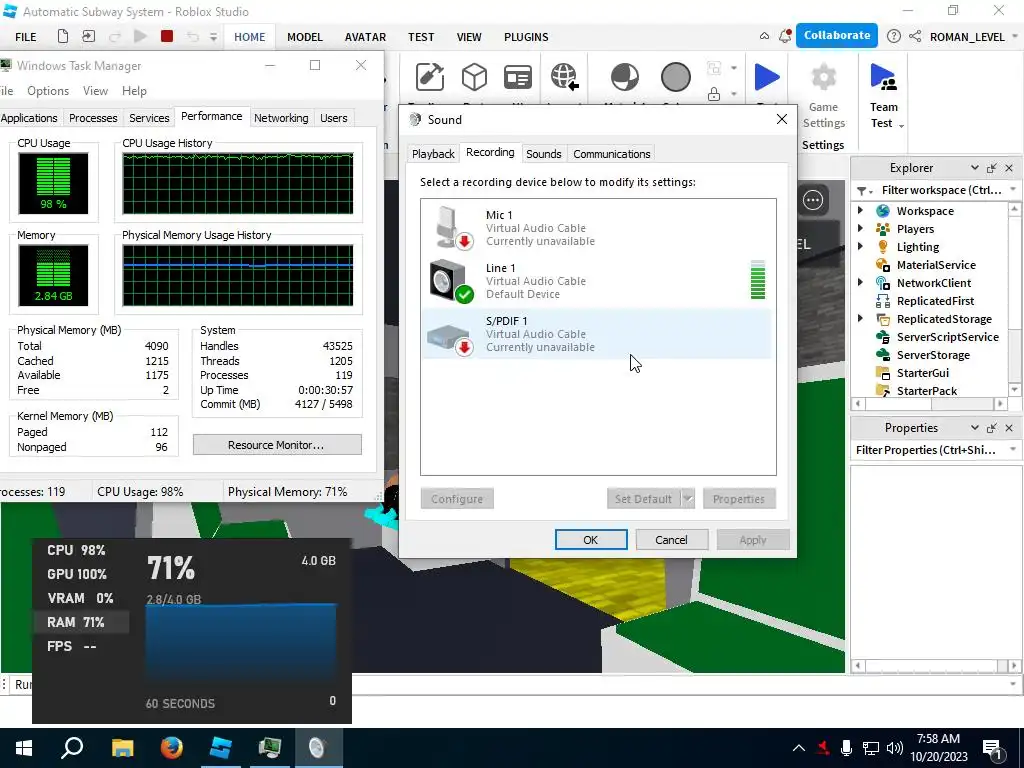Click OK in the Sound dialog
The width and height of the screenshot is (1024, 768).
591,540
